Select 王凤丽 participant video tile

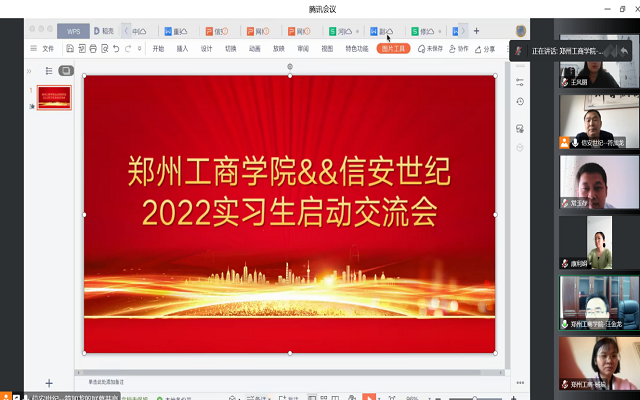coord(599,61)
